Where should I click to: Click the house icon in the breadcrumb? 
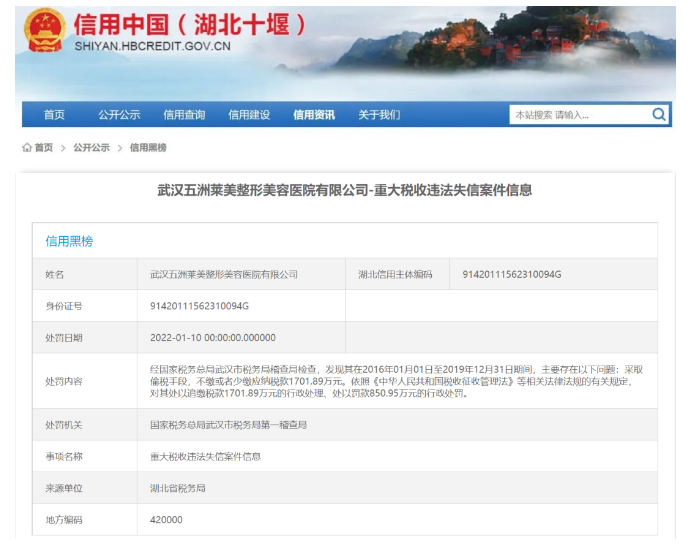pyautogui.click(x=27, y=148)
